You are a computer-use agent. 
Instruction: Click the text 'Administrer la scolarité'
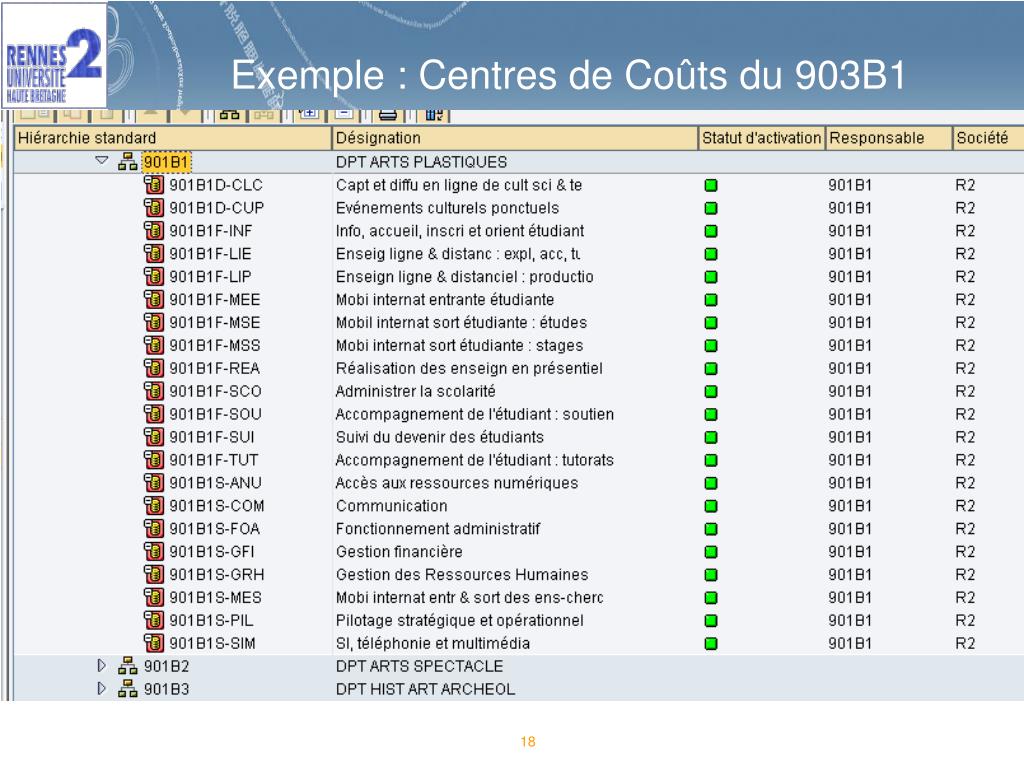coord(415,391)
